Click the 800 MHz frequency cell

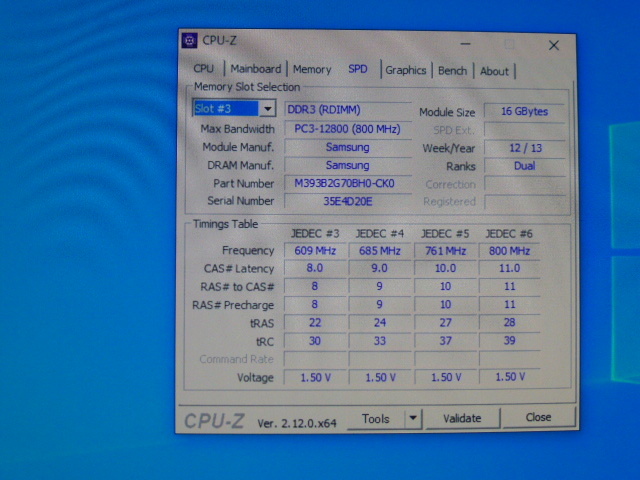pyautogui.click(x=509, y=251)
